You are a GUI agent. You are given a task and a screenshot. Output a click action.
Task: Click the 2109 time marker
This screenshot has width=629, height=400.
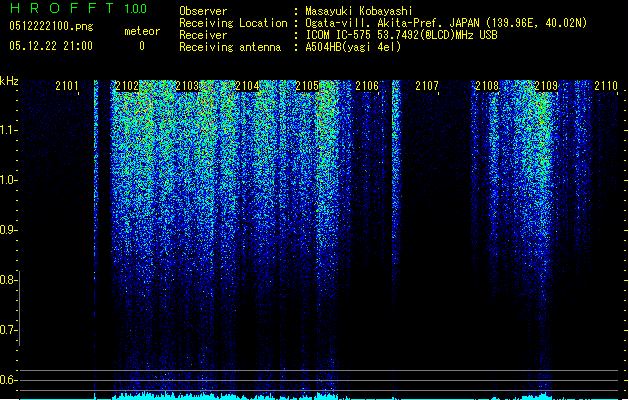point(546,86)
